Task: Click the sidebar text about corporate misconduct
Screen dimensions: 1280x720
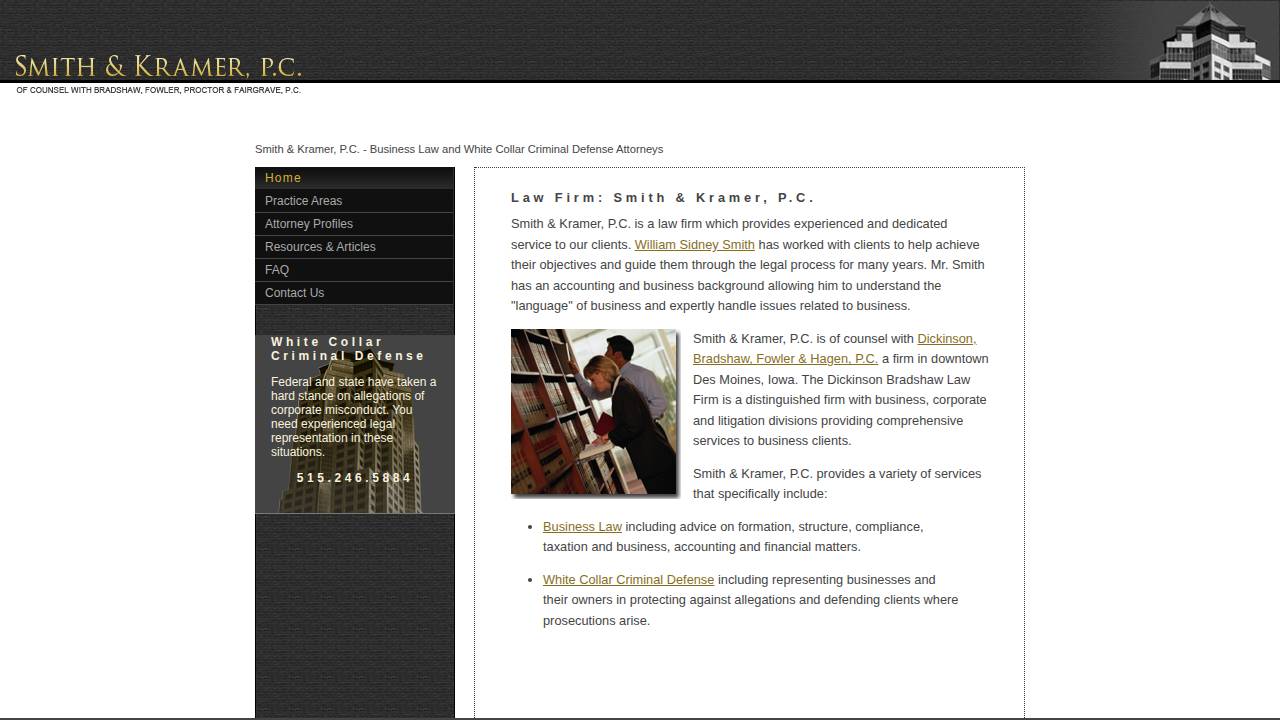Action: pyautogui.click(x=354, y=416)
